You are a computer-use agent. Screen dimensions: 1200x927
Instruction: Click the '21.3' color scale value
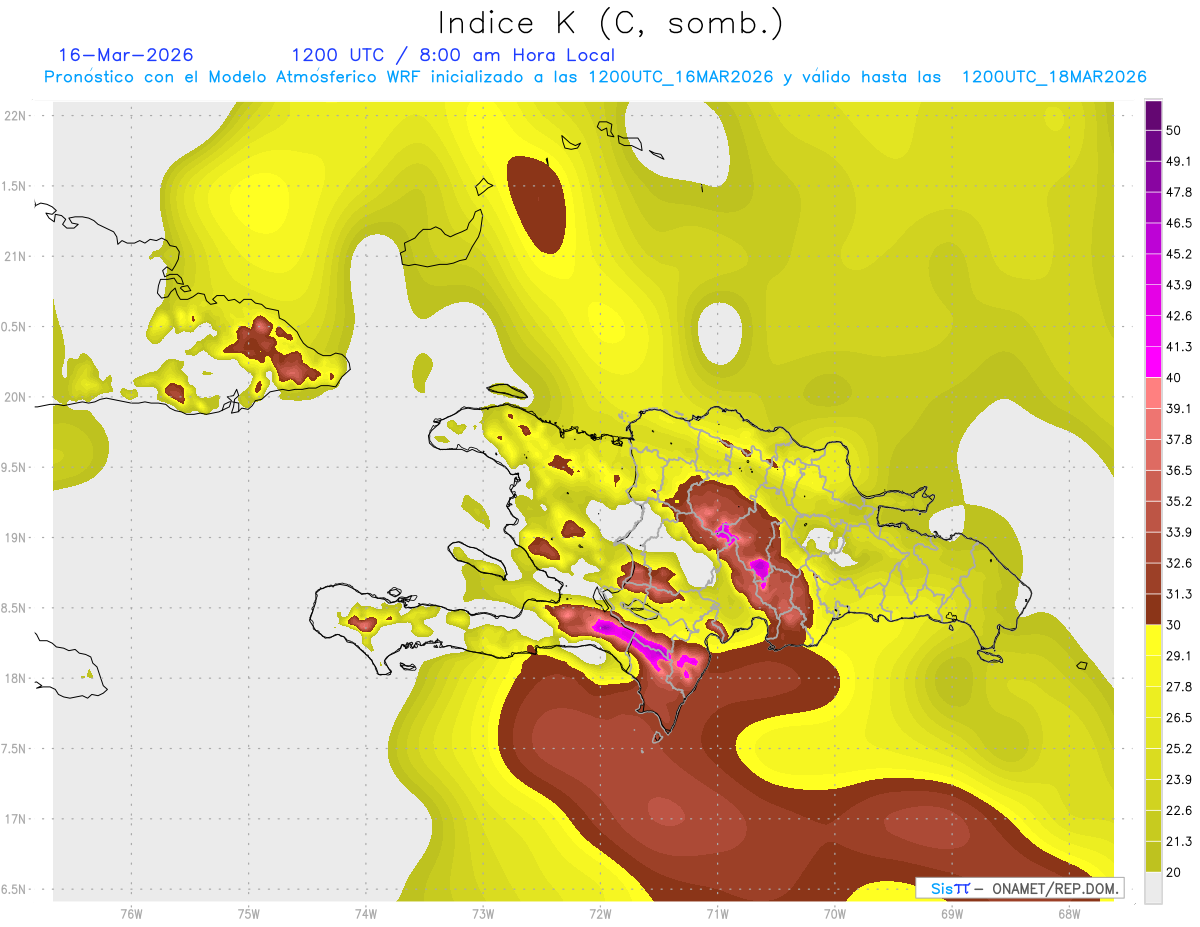click(x=1179, y=841)
